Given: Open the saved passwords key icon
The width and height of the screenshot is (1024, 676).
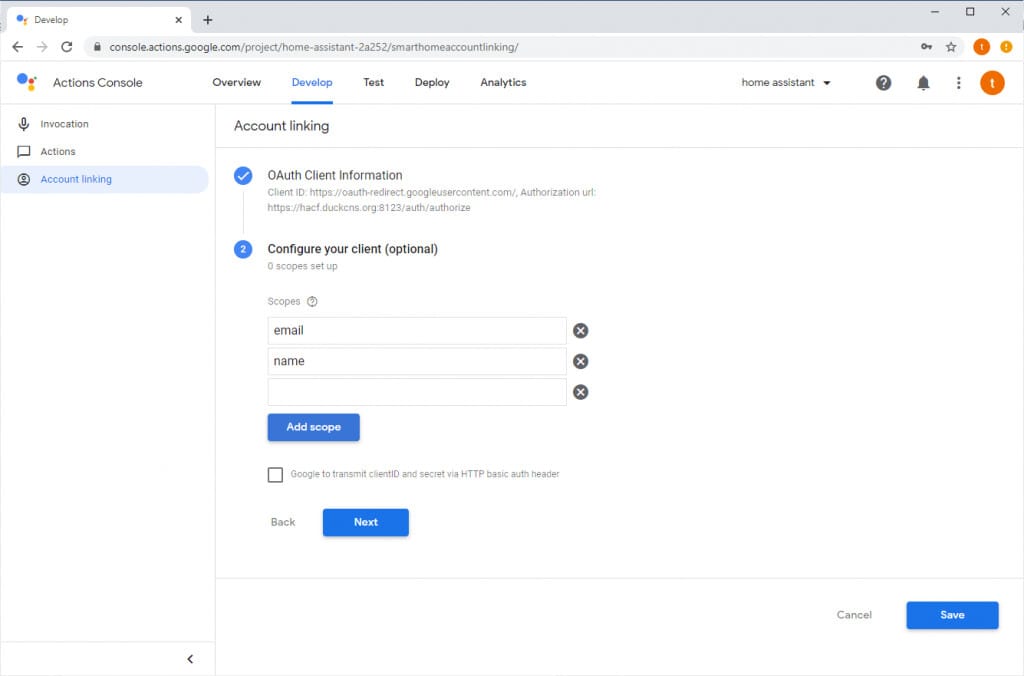Looking at the screenshot, I should [926, 47].
